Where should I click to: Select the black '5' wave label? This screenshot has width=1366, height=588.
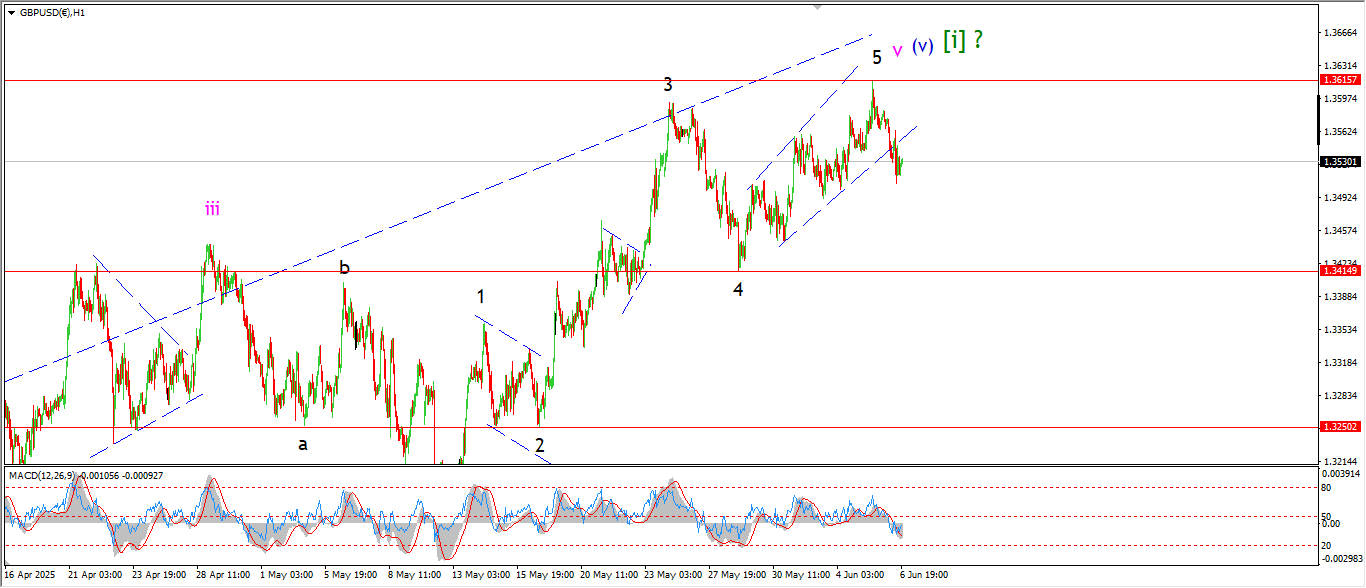tap(876, 57)
